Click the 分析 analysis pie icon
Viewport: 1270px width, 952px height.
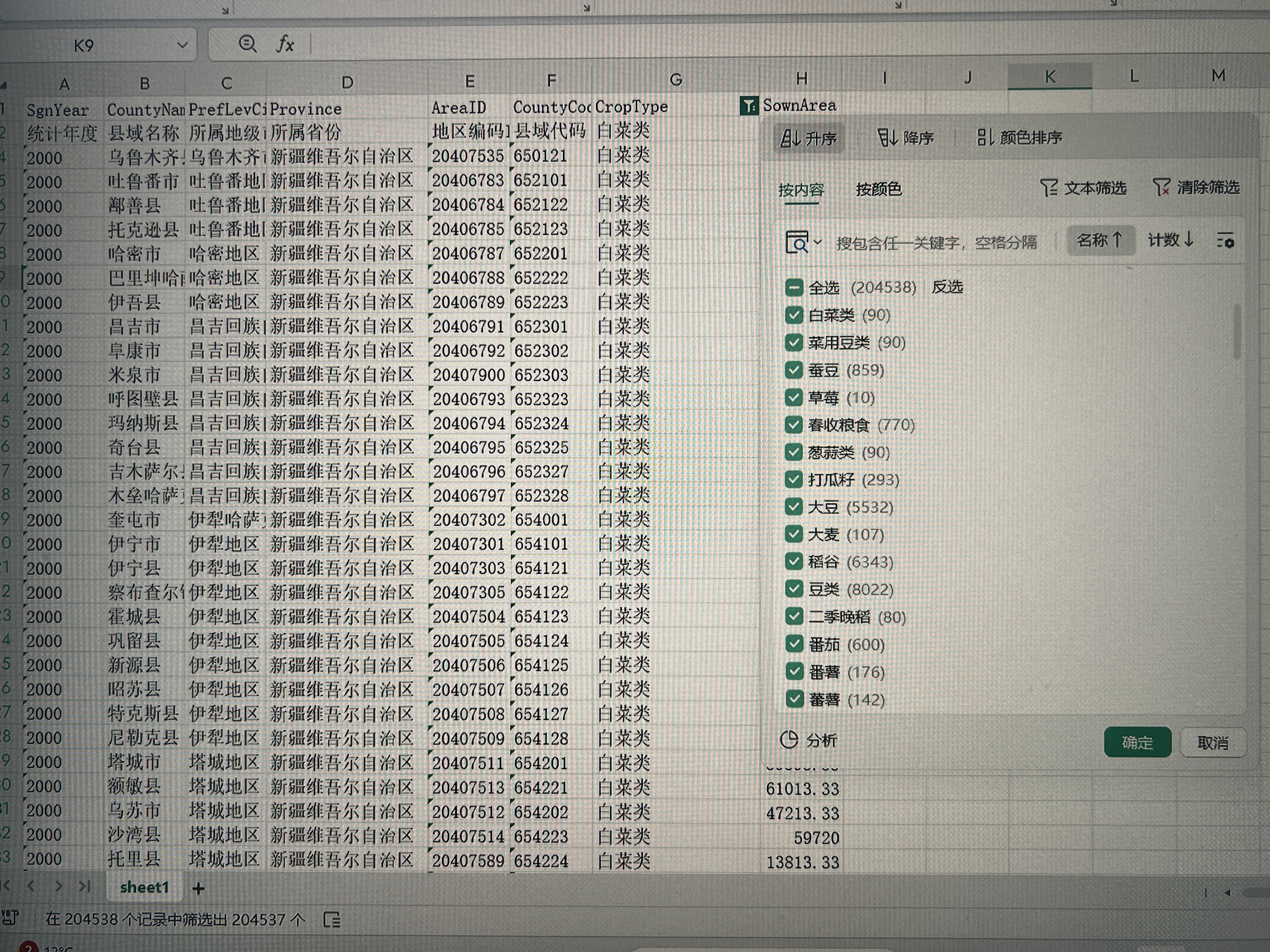coord(789,740)
